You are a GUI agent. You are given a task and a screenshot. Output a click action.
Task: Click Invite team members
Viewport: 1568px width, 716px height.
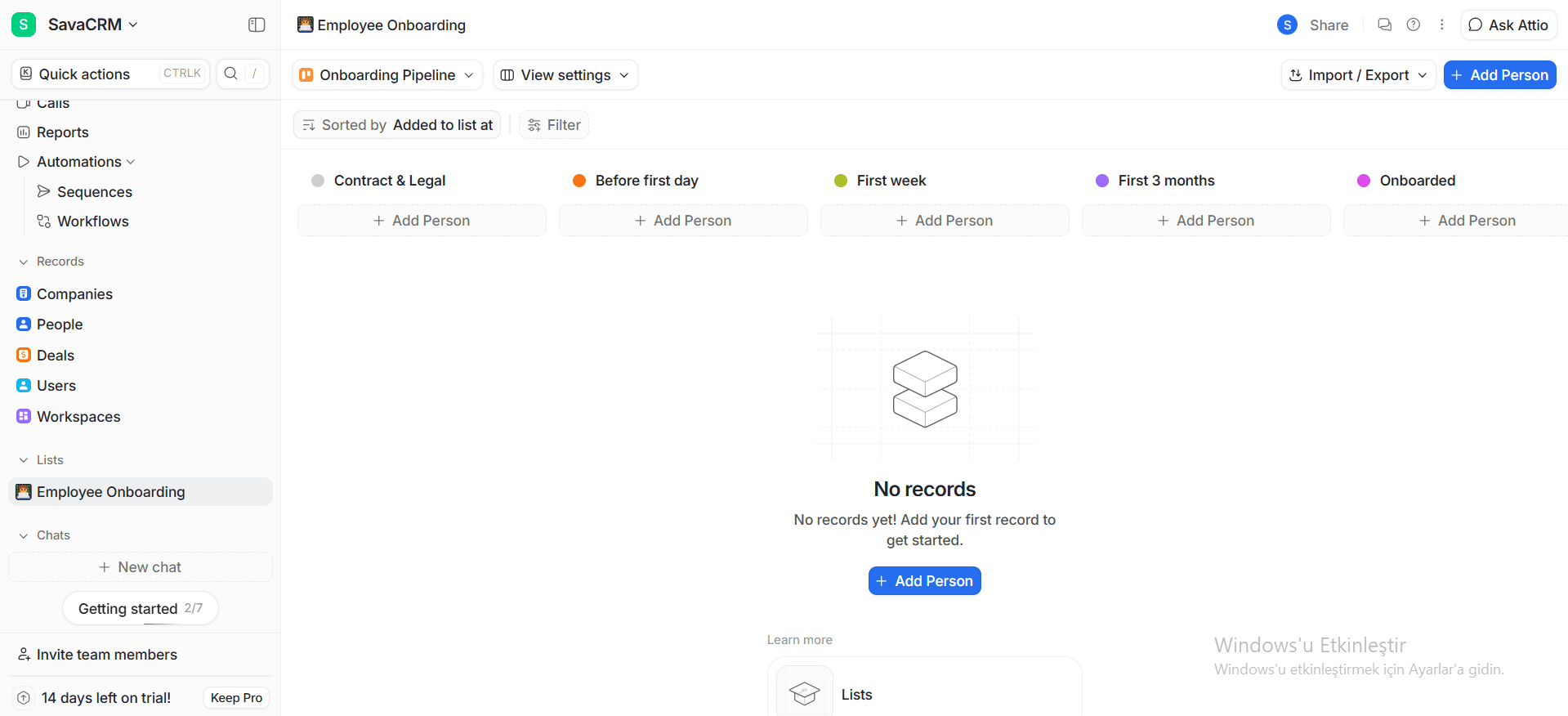[98, 655]
